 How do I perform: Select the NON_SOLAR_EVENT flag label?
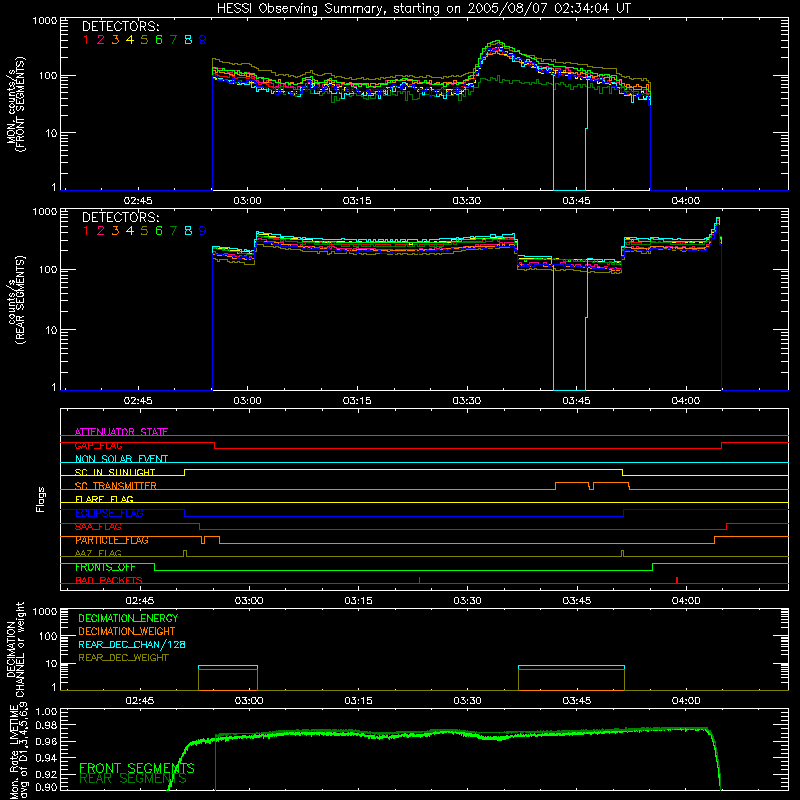121,459
